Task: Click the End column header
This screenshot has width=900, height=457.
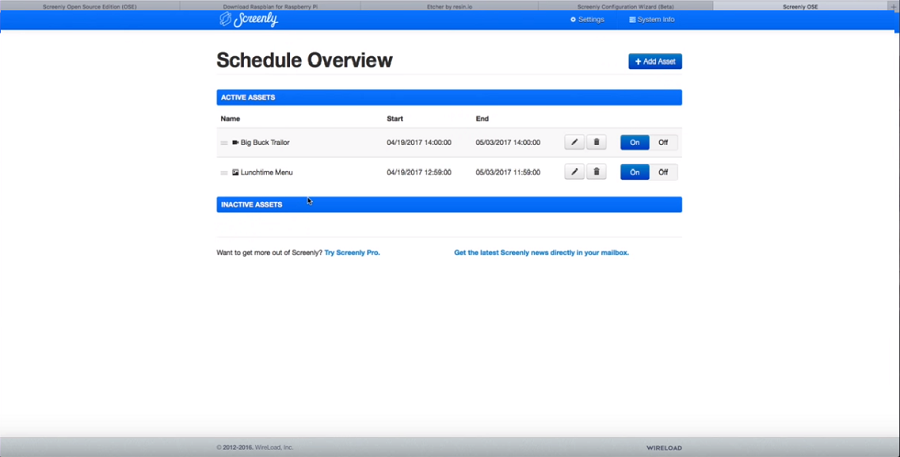Action: point(482,119)
